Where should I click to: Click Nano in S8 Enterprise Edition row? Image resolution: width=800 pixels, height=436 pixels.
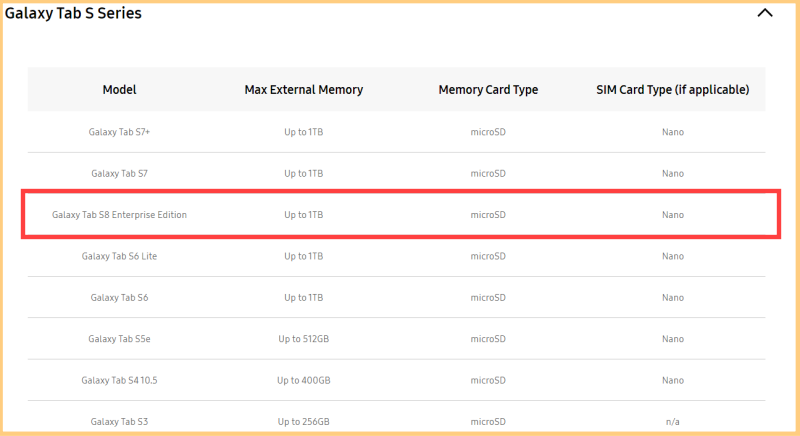[x=673, y=215]
